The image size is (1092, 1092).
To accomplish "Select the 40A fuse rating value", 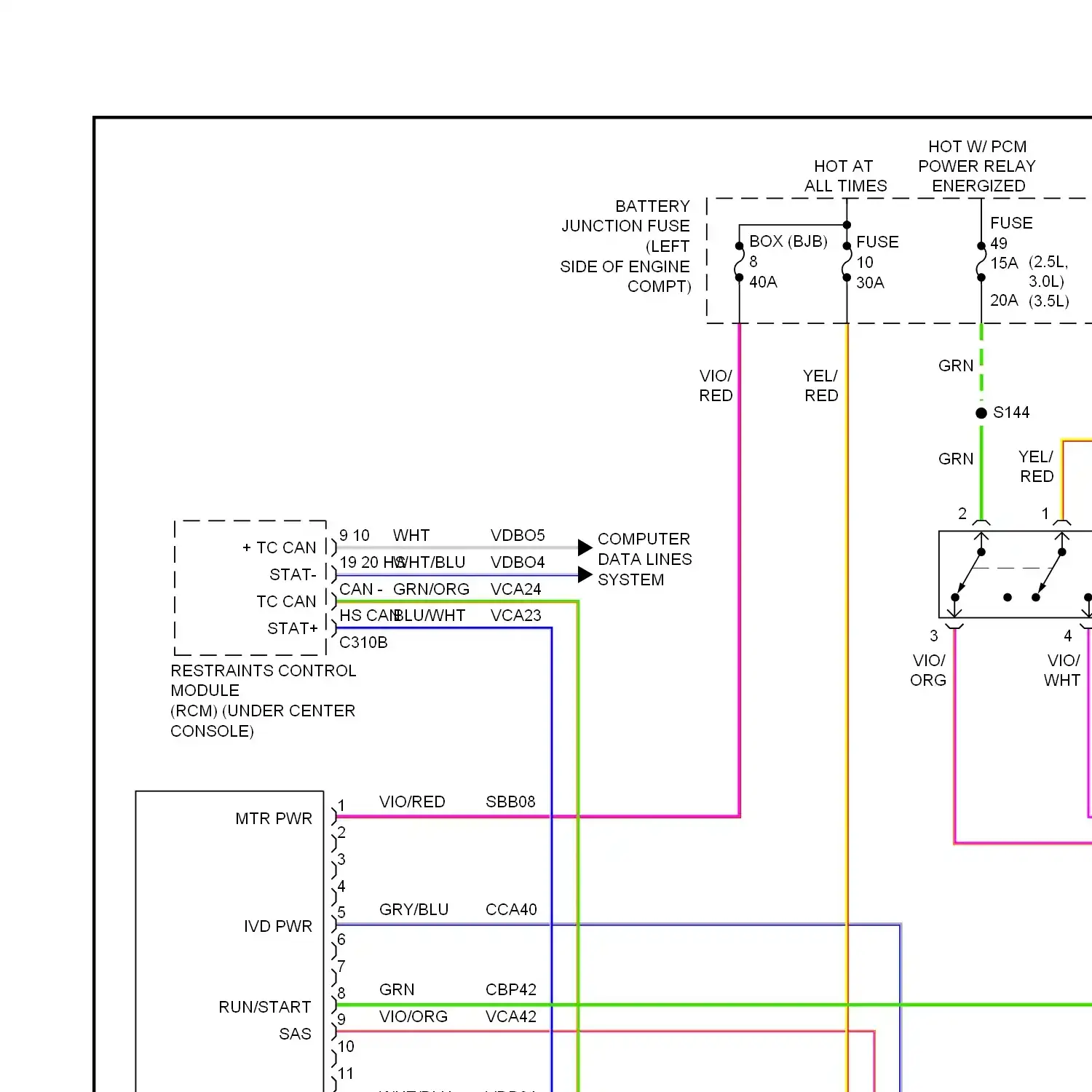I will [x=763, y=282].
